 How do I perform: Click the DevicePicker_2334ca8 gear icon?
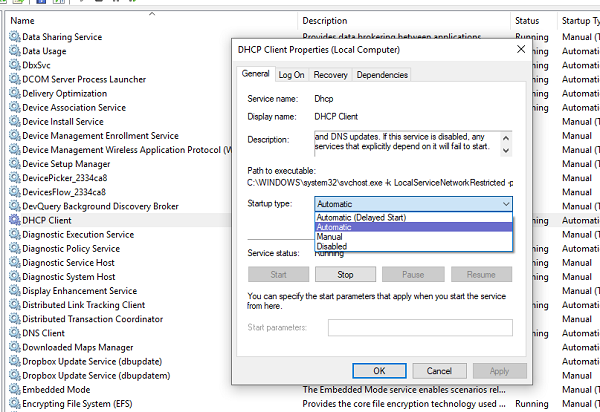tap(15, 178)
